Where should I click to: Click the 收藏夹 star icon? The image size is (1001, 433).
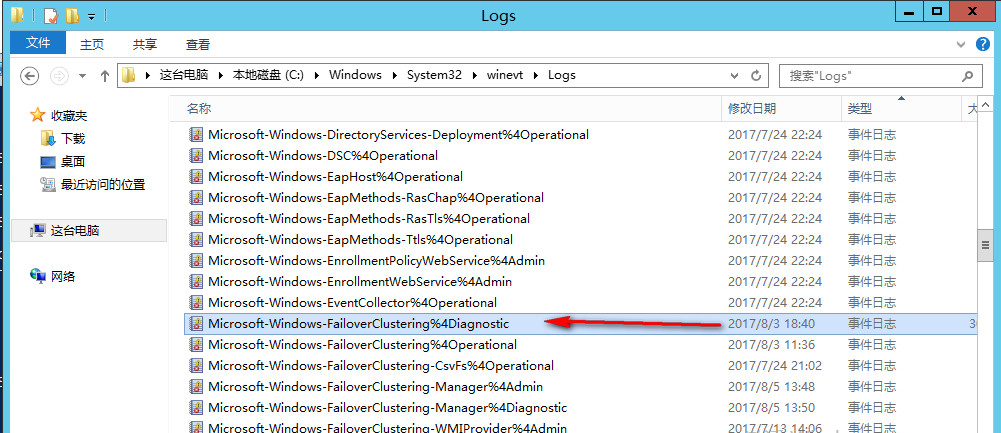[38, 115]
